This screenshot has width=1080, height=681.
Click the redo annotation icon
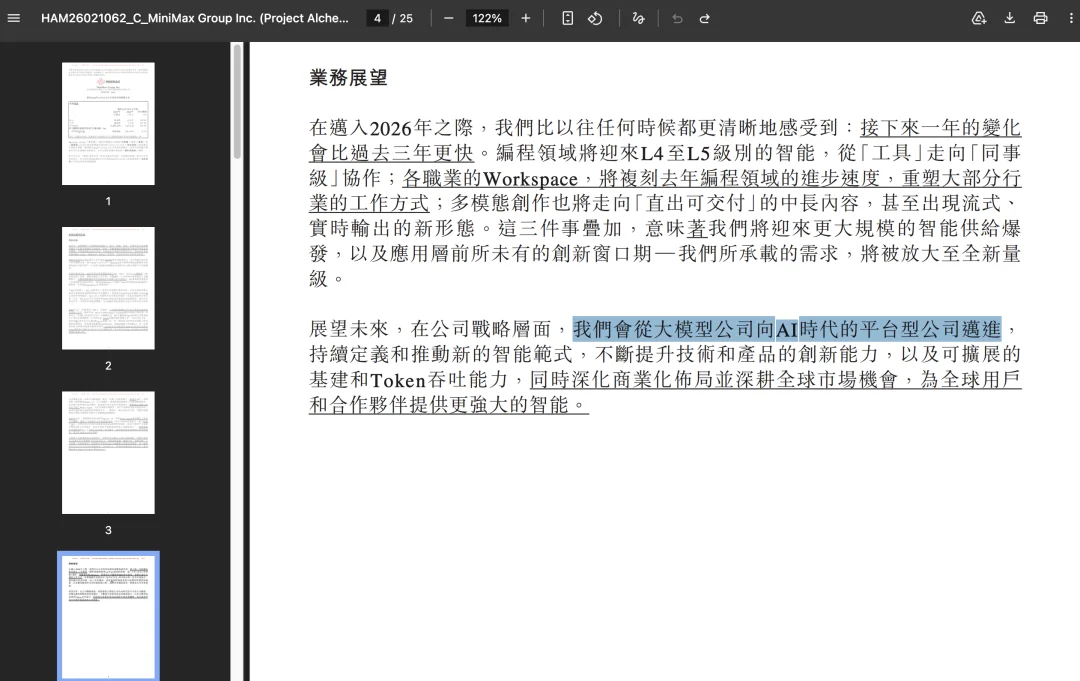[705, 18]
